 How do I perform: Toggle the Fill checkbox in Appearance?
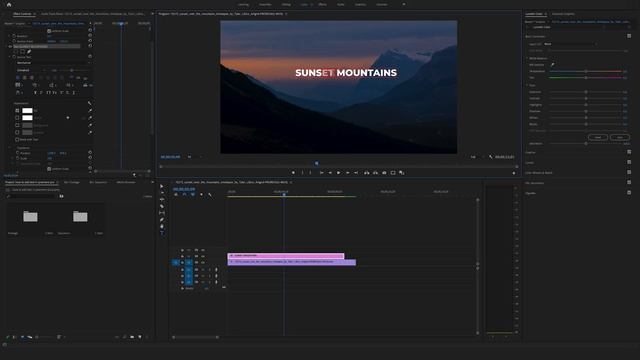tap(17, 111)
